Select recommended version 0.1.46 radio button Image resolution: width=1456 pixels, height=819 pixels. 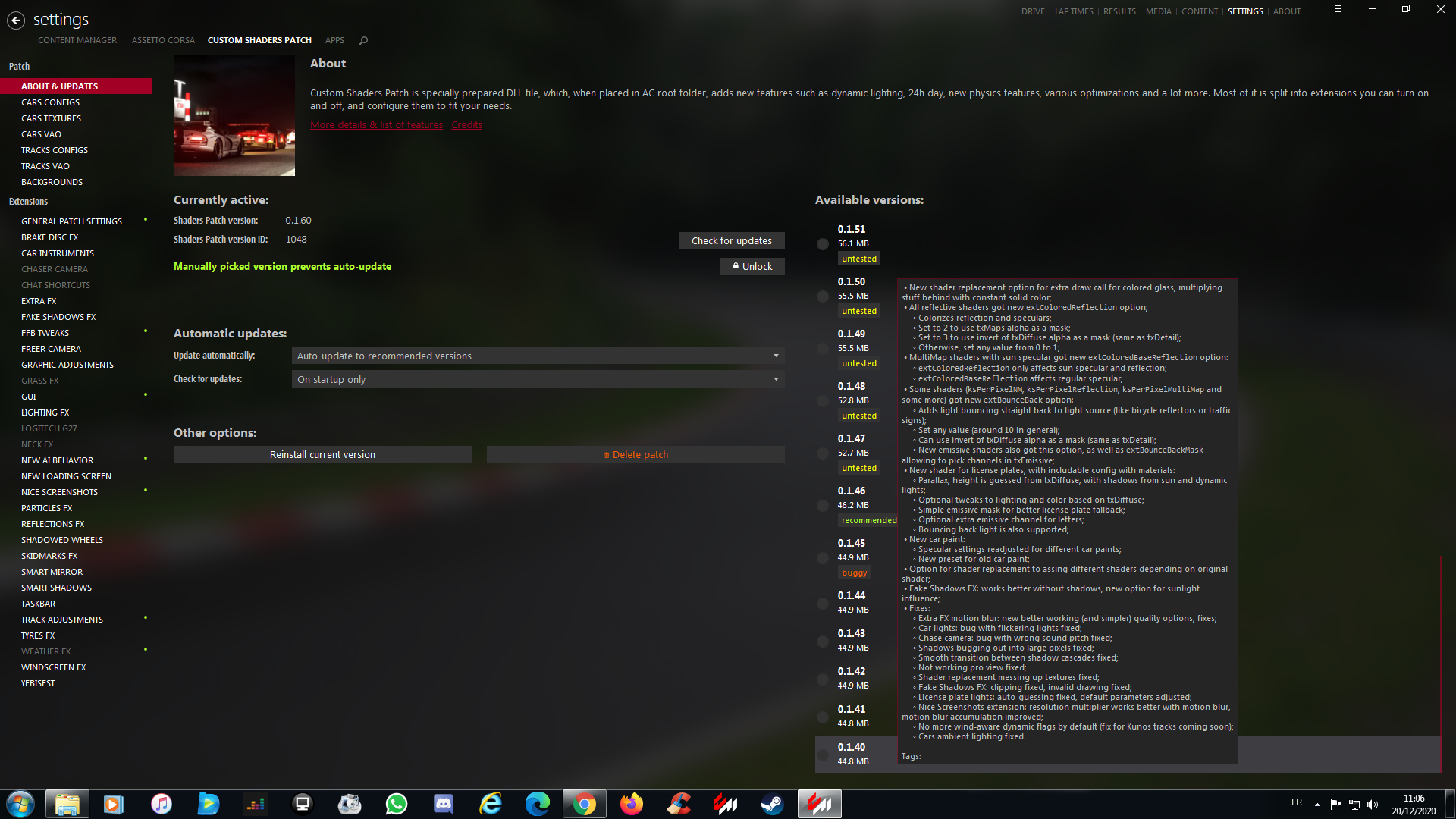click(823, 506)
